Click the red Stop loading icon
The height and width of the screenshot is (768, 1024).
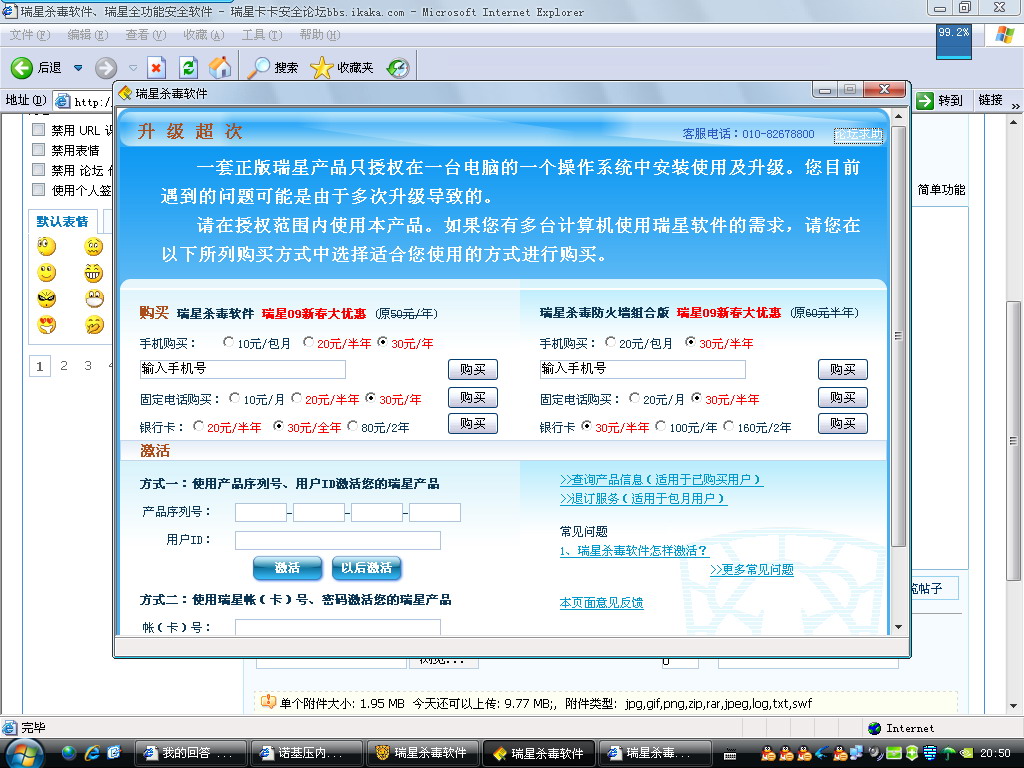[156, 67]
